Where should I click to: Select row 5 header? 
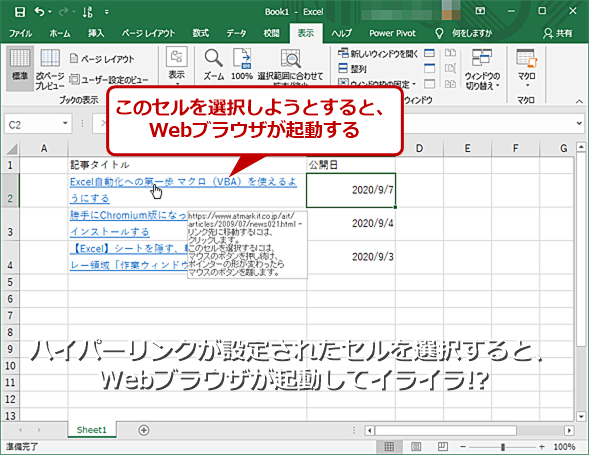pos(10,282)
